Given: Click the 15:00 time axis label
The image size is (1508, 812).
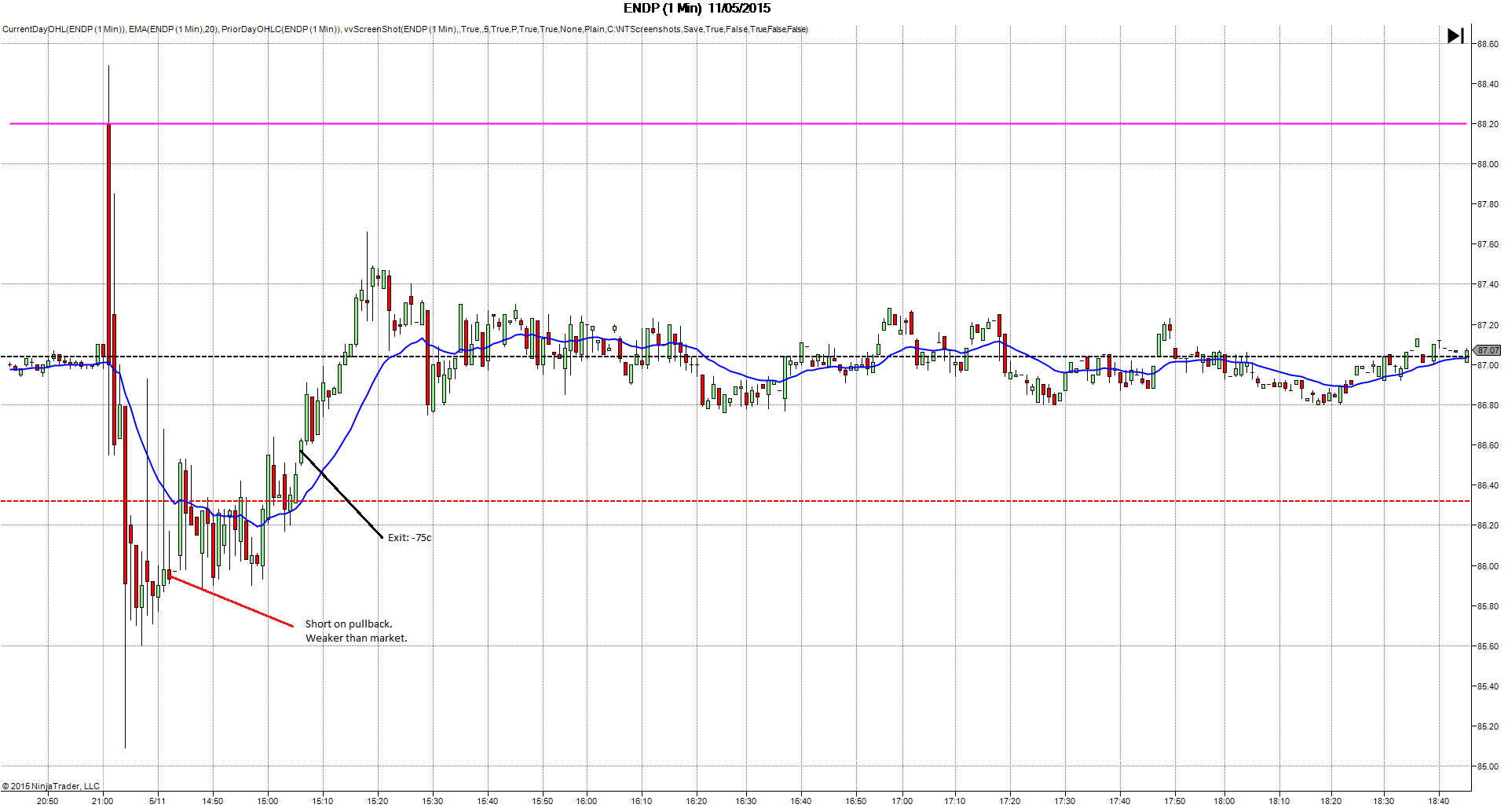Looking at the screenshot, I should [267, 801].
